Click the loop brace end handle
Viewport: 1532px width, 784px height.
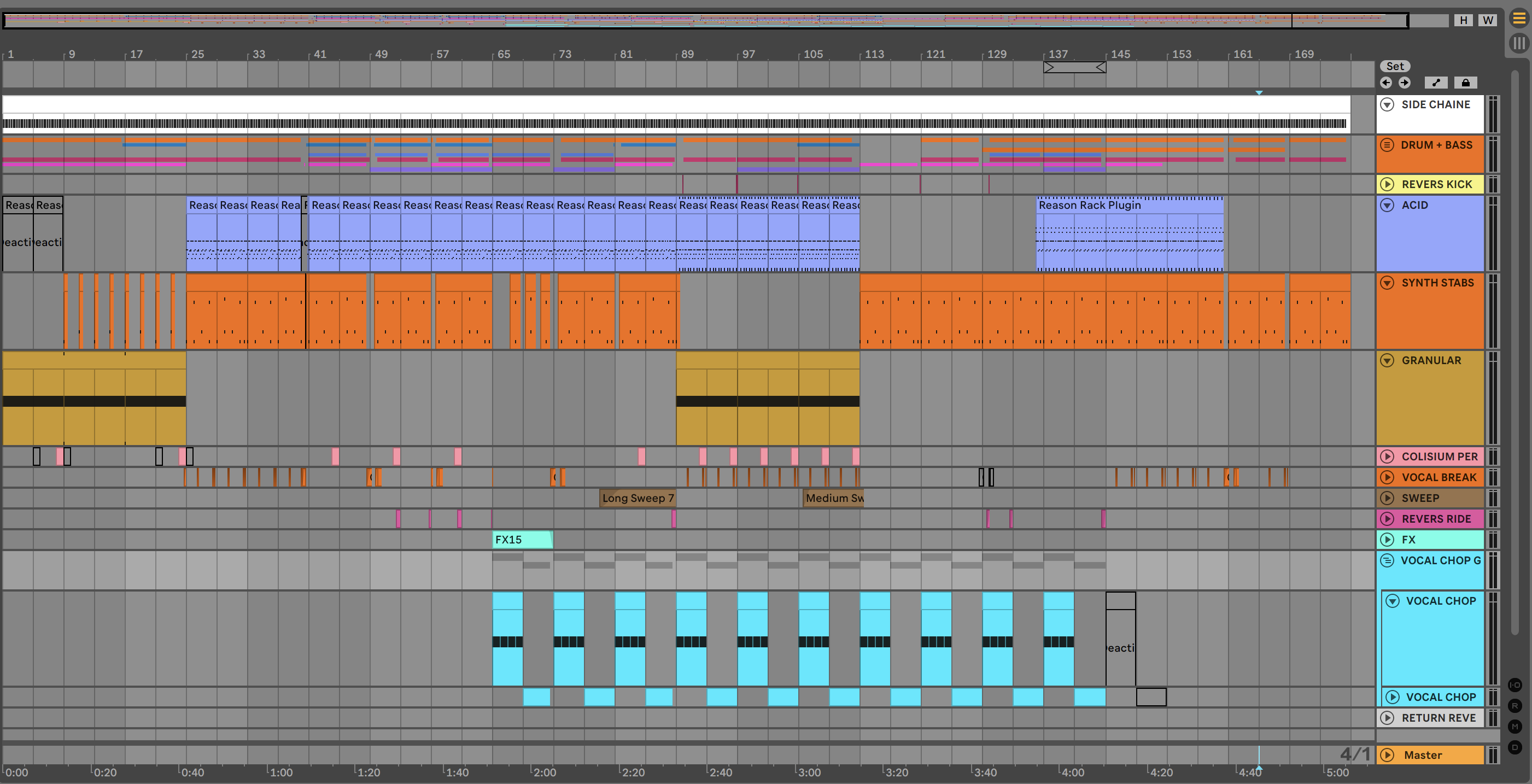tap(1101, 67)
